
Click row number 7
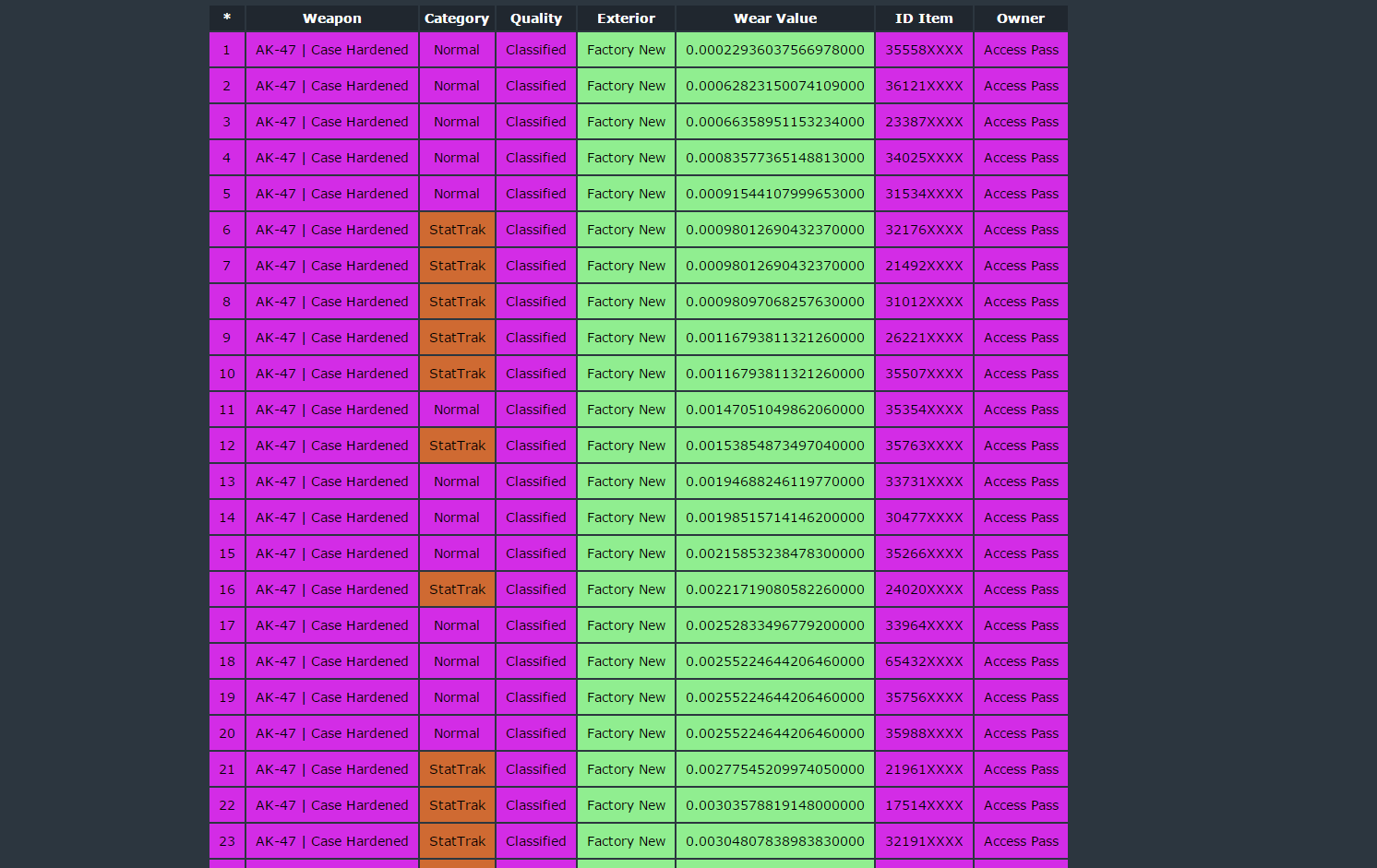click(227, 266)
